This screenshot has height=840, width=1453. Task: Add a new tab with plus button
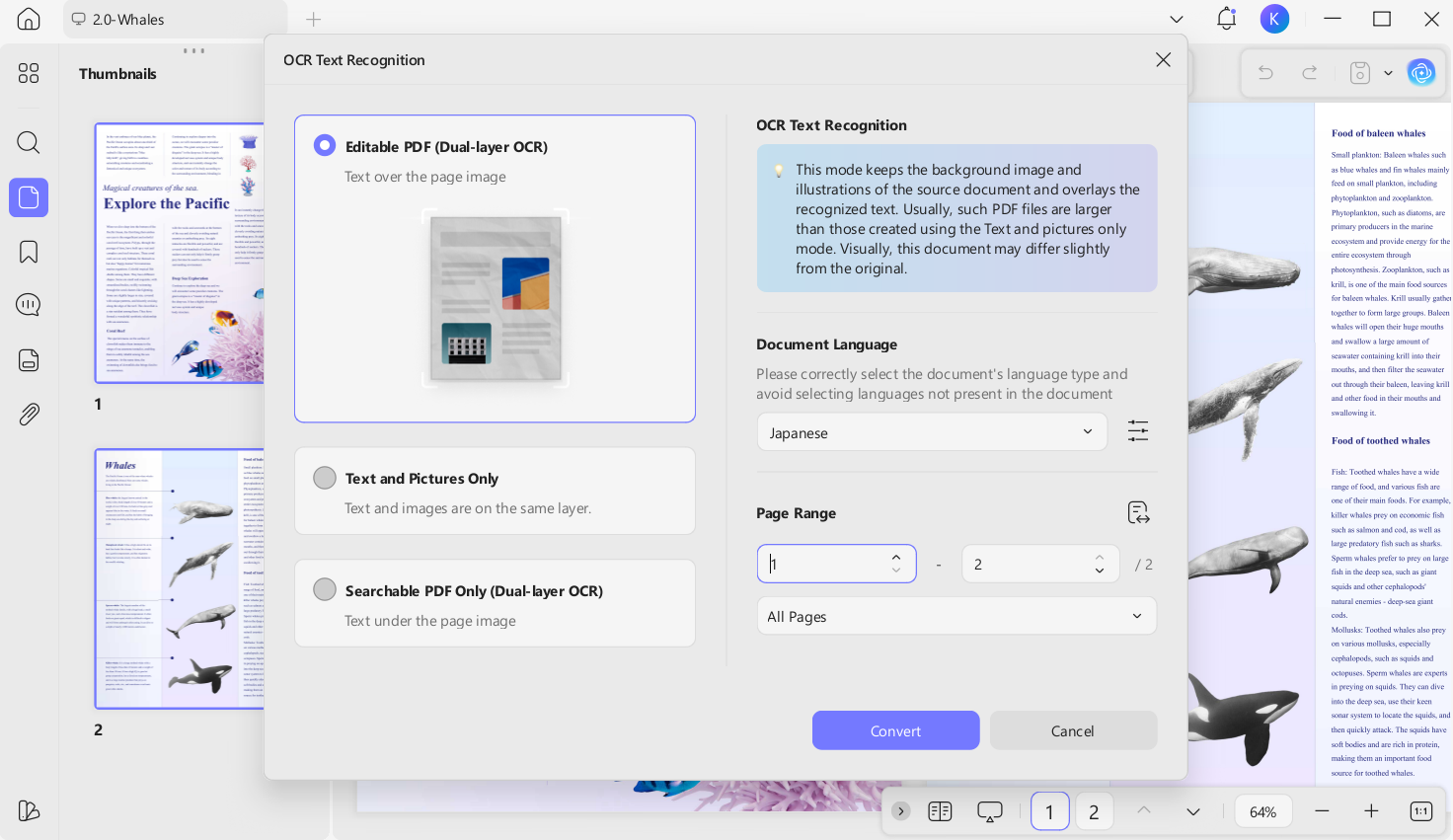313,19
